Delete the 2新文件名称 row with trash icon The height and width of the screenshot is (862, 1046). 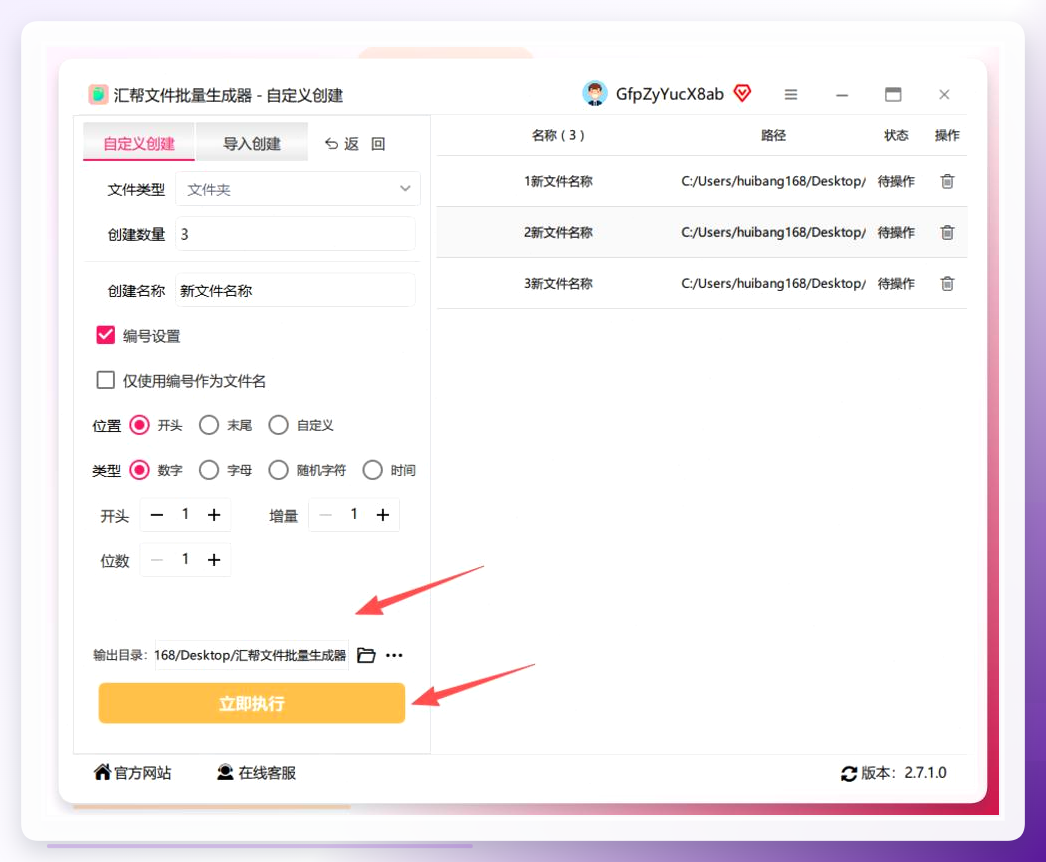pyautogui.click(x=947, y=232)
